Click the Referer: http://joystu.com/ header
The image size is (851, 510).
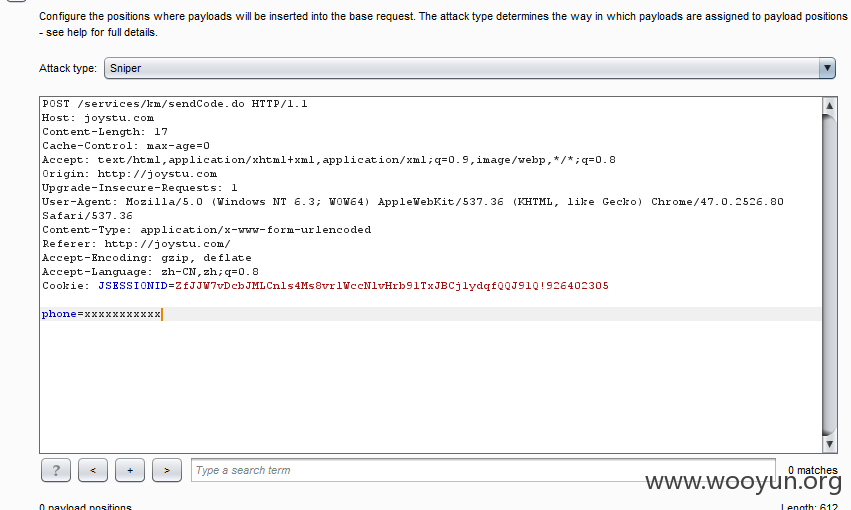[136, 244]
